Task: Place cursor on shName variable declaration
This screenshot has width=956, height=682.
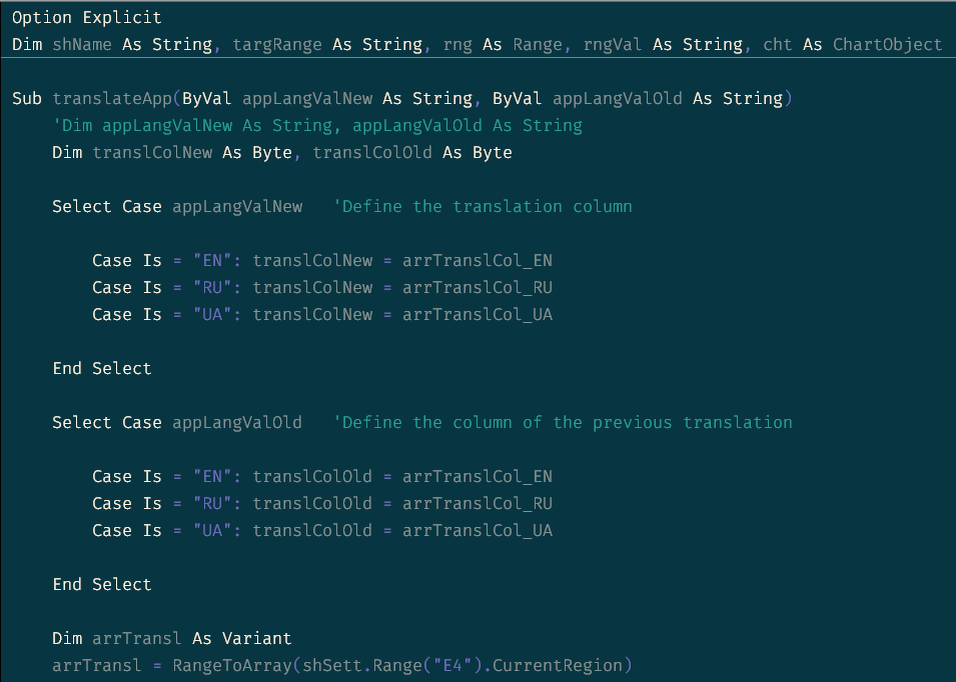Action: tap(82, 44)
